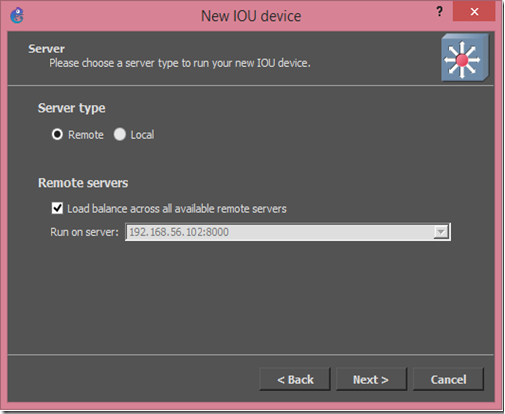Click the 'Run on server:' field label

coord(84,232)
